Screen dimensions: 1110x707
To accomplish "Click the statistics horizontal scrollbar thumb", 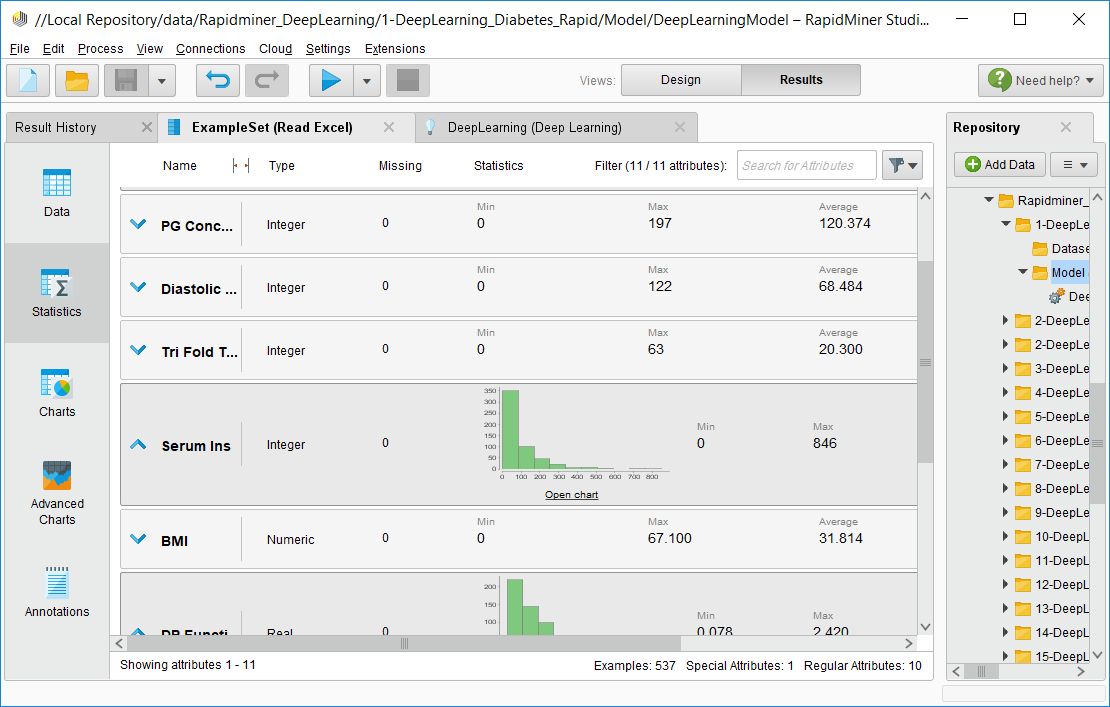I will tap(404, 643).
